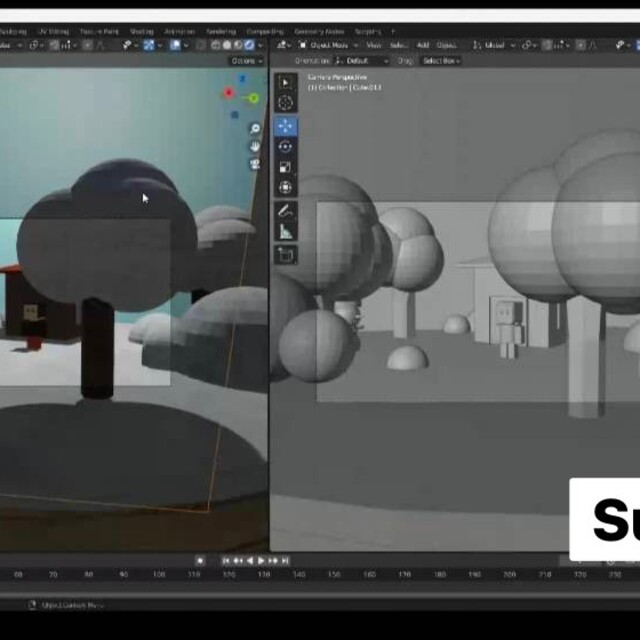640x640 pixels.
Task: Switch to the Geometry Nodes workspace tab
Action: tap(319, 31)
